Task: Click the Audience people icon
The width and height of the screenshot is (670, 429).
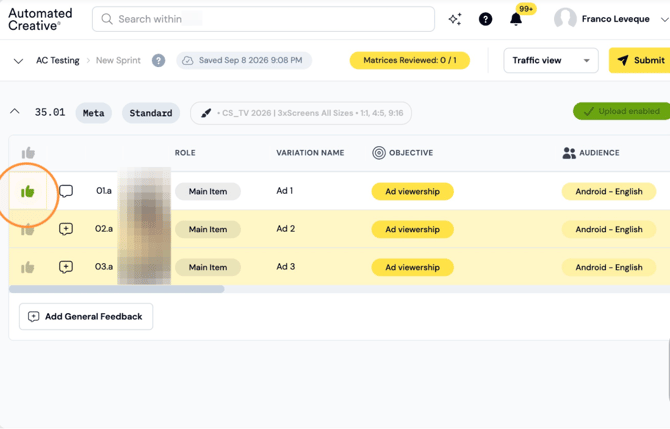Action: pos(569,153)
